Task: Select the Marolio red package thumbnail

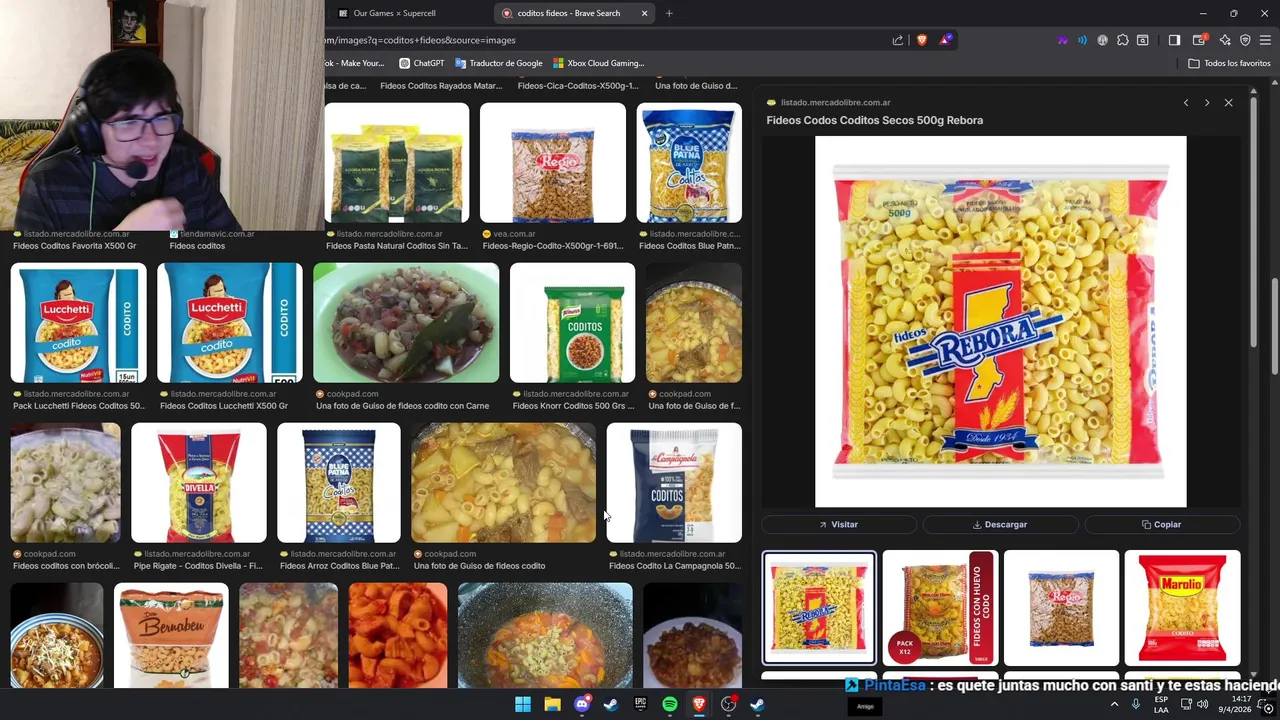Action: [x=1182, y=608]
